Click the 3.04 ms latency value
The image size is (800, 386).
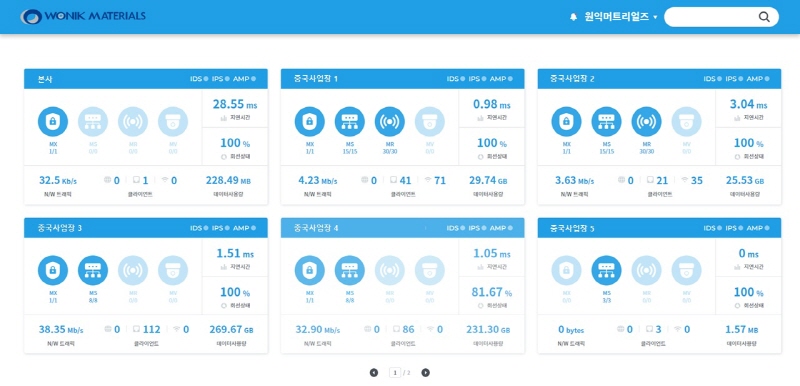748,105
